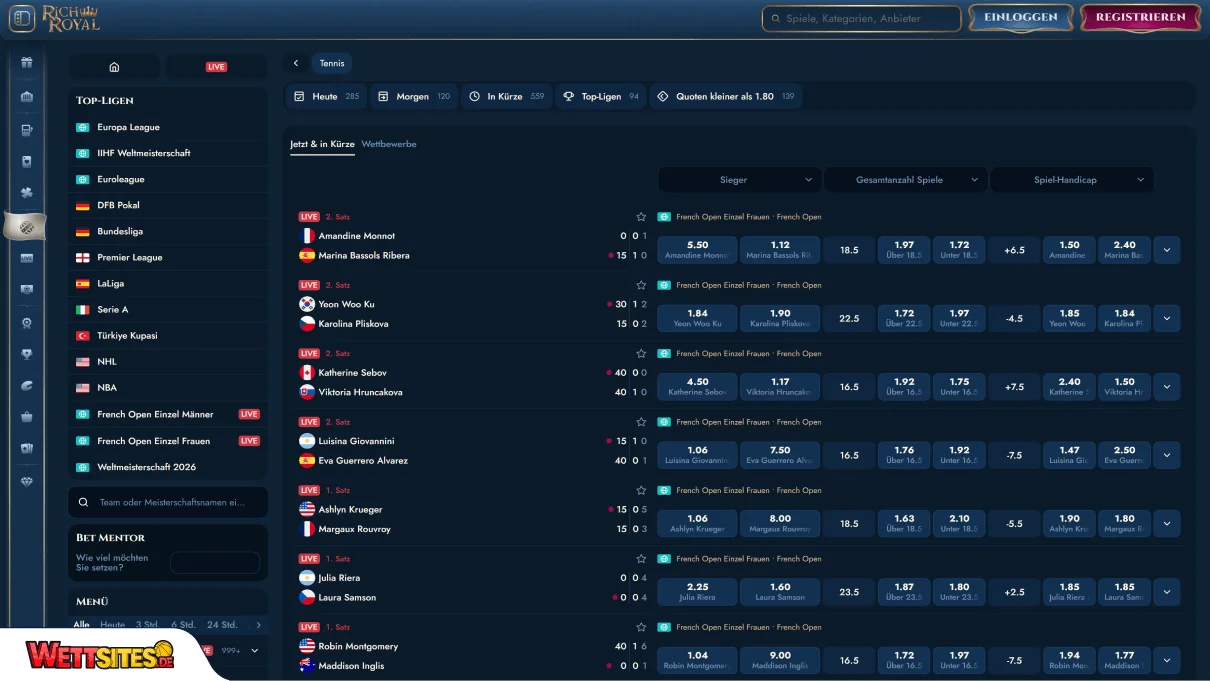Open the trophy sidebar icon
This screenshot has height=681, width=1210.
pyautogui.click(x=26, y=354)
